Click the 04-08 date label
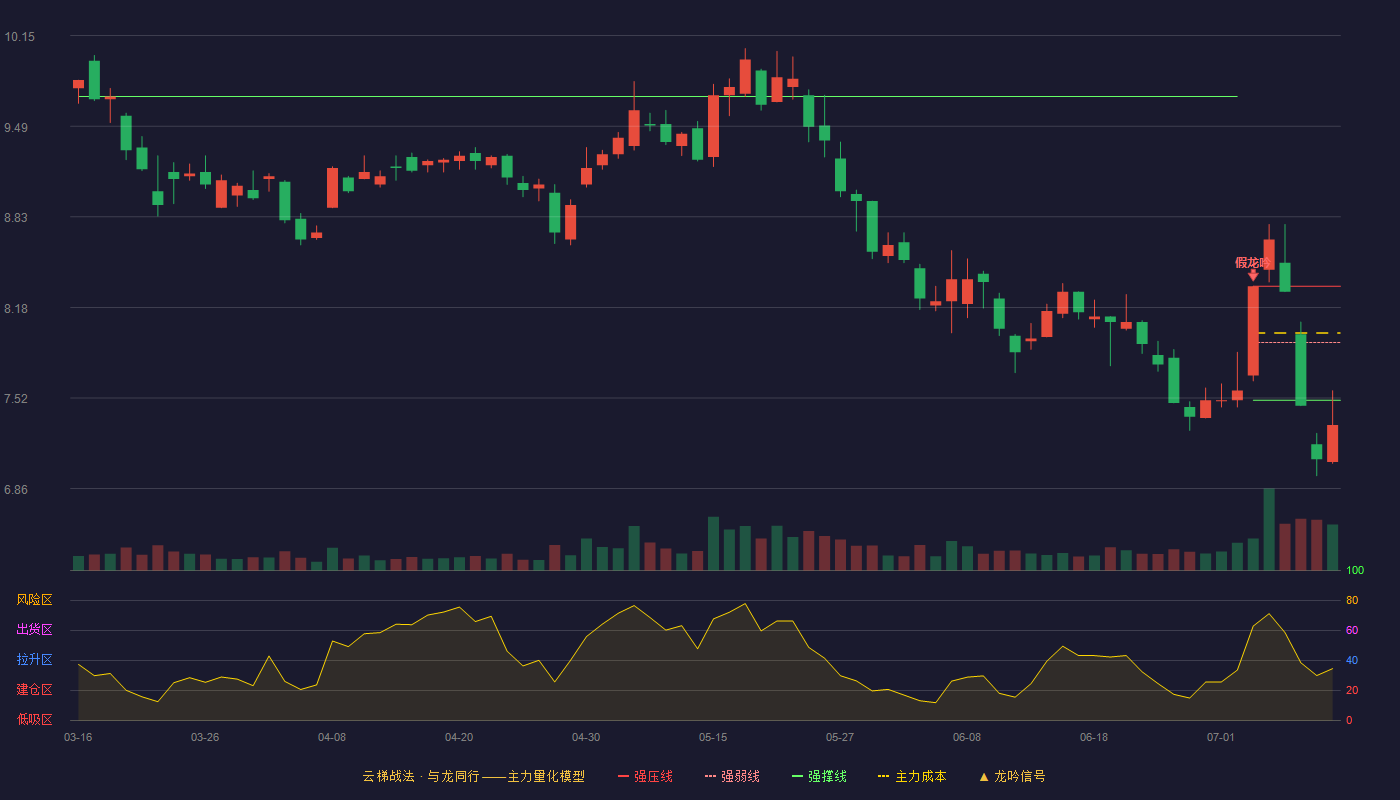1400x800 pixels. [x=332, y=737]
